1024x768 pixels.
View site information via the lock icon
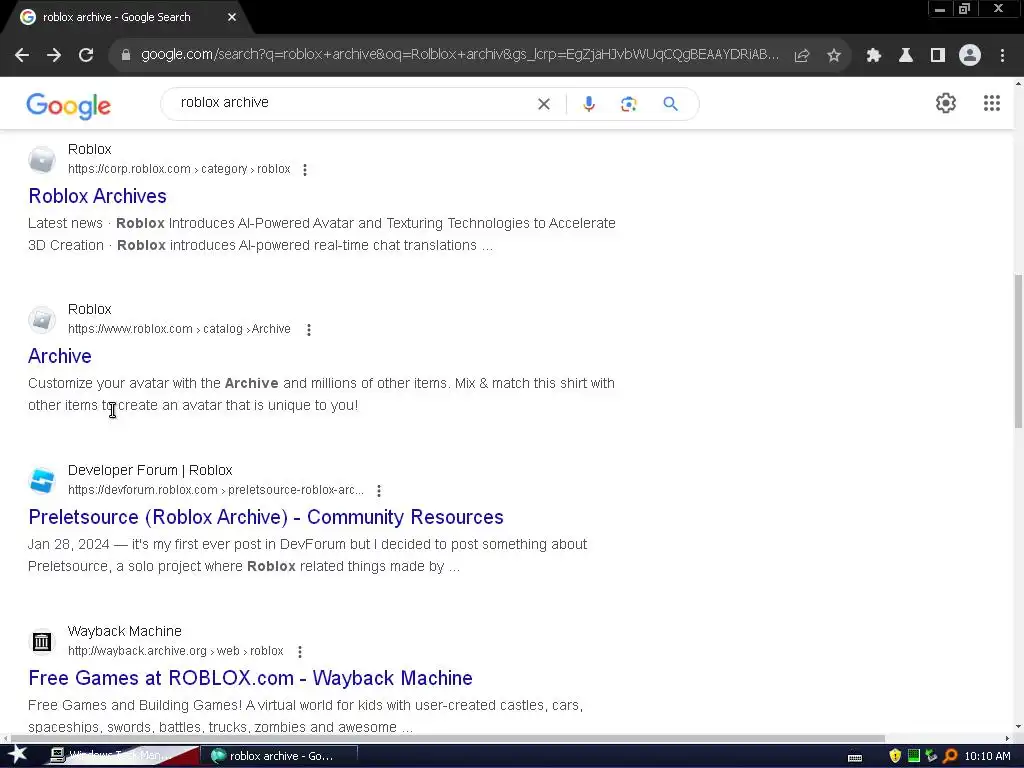click(126, 56)
